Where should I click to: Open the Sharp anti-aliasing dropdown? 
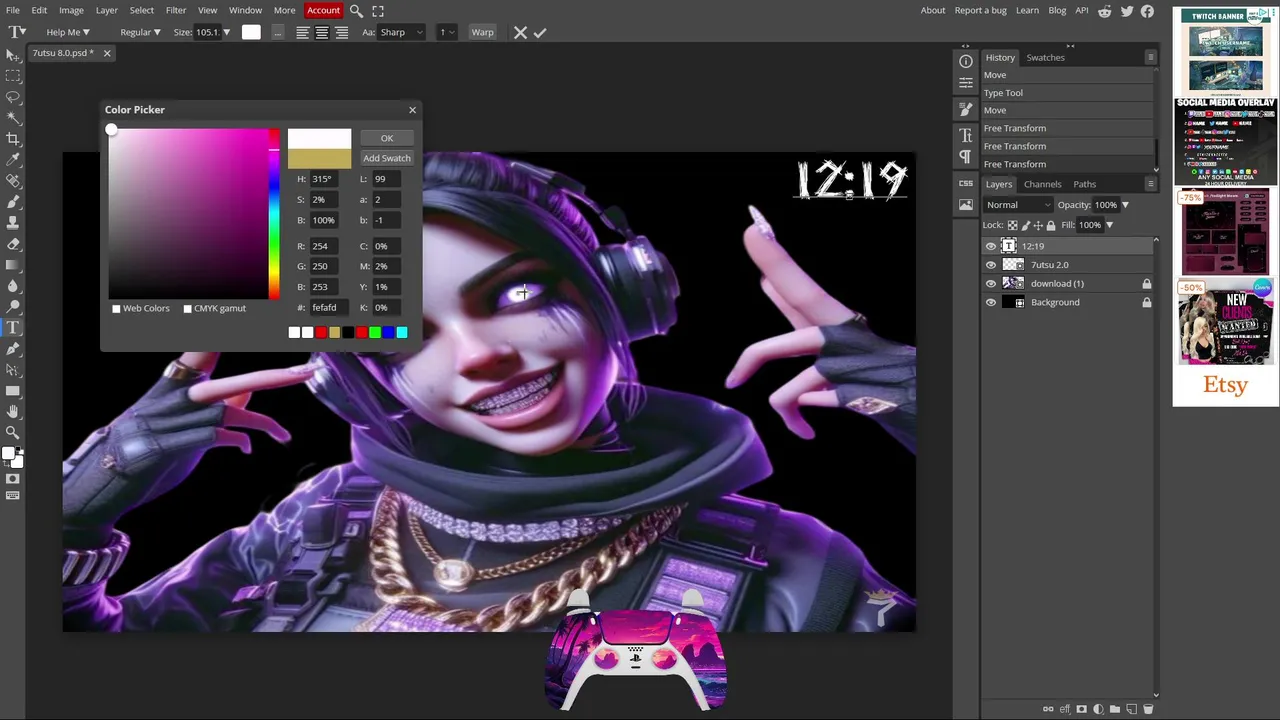tap(400, 32)
